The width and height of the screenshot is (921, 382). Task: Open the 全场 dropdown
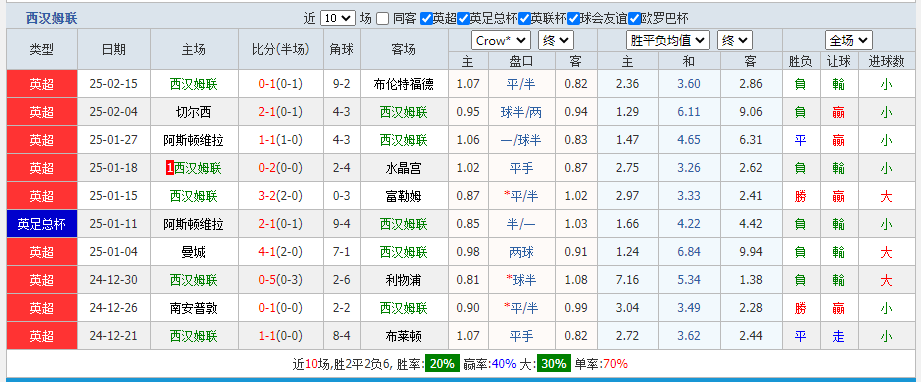click(848, 41)
